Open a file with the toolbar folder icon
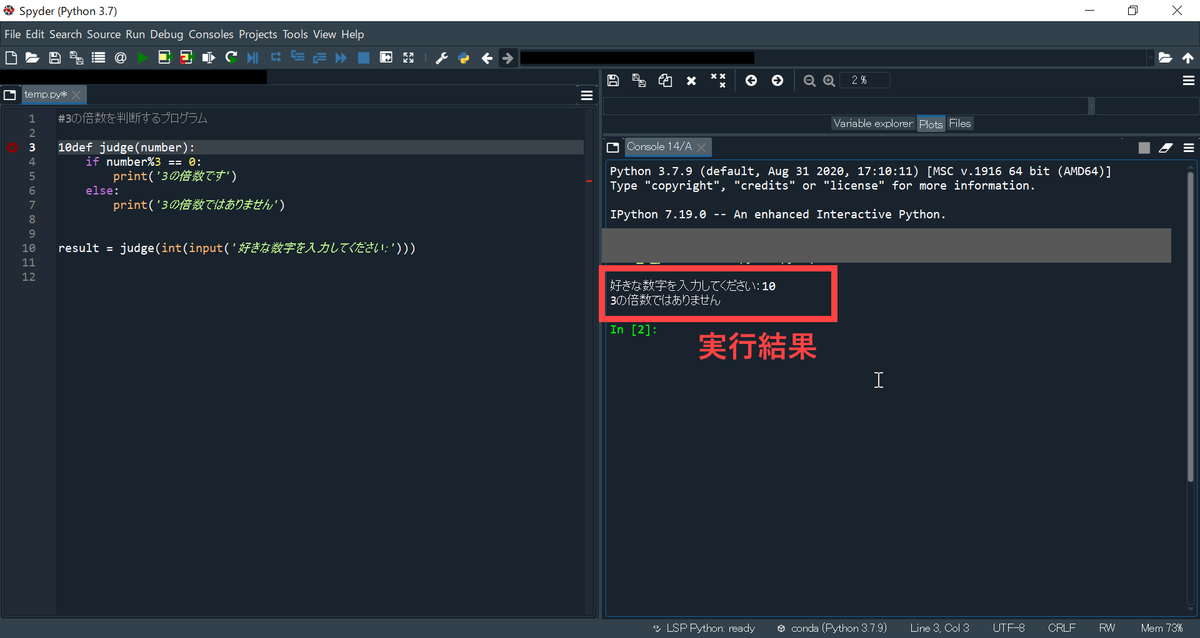 tap(32, 58)
